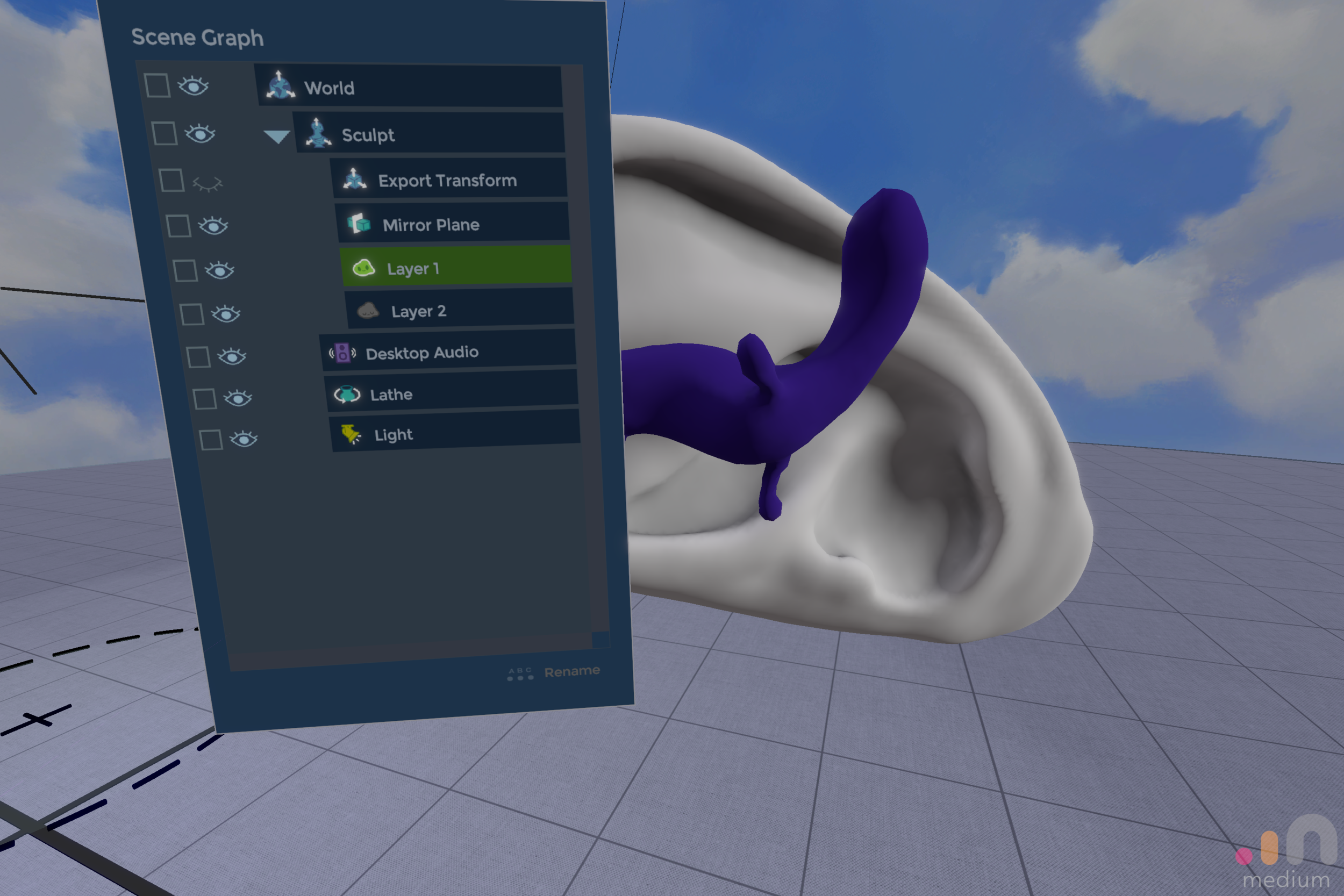This screenshot has height=896, width=1344.
Task: Select the Export Transform row
Action: 449,179
